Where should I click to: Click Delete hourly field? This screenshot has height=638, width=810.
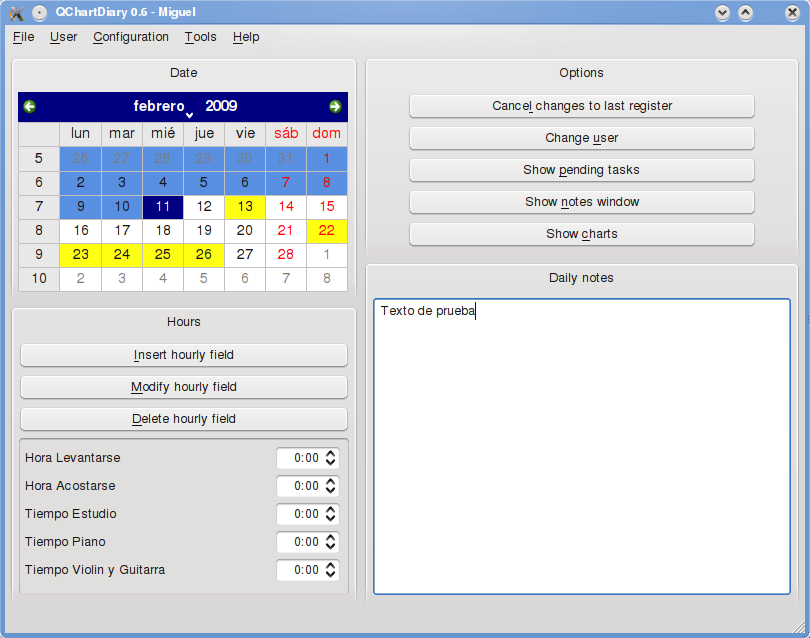(x=184, y=419)
